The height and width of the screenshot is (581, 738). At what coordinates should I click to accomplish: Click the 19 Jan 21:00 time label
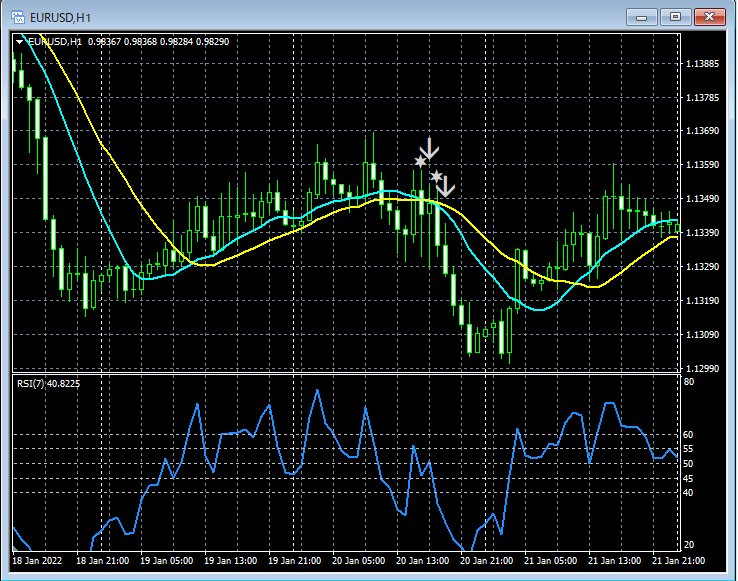[295, 561]
